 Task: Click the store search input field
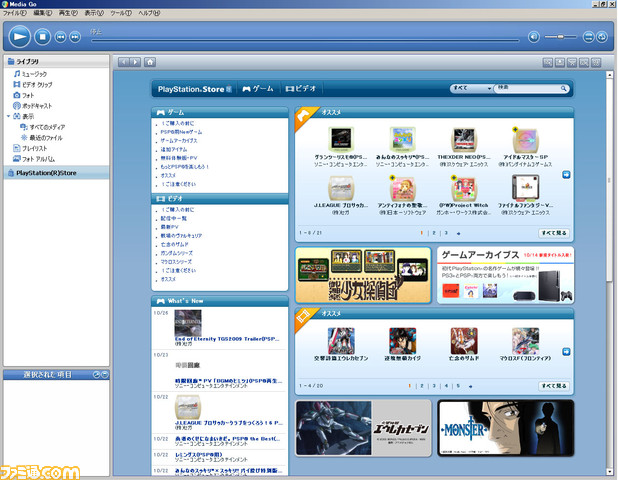click(528, 88)
